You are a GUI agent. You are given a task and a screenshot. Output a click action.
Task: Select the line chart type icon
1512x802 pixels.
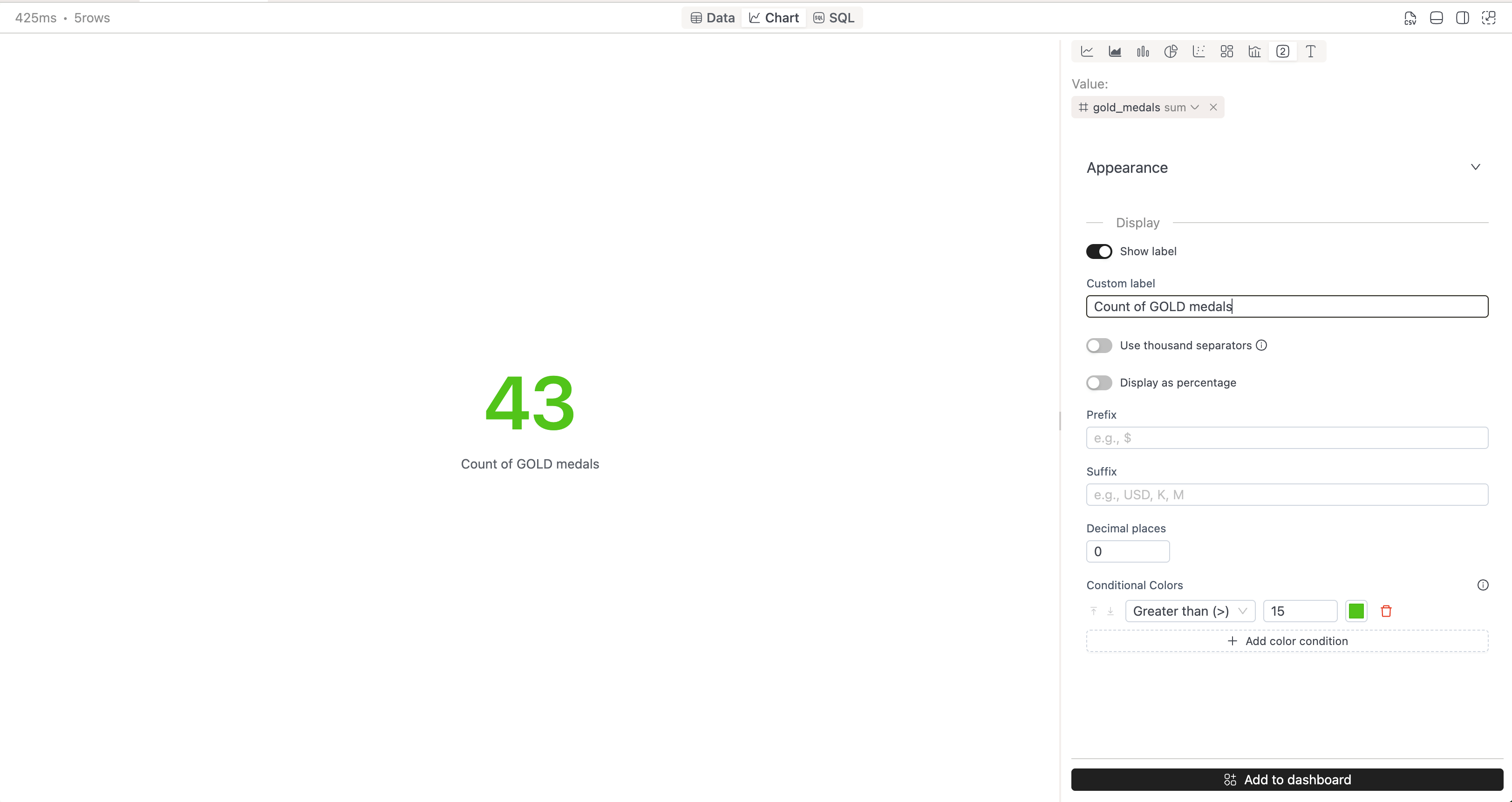point(1087,52)
